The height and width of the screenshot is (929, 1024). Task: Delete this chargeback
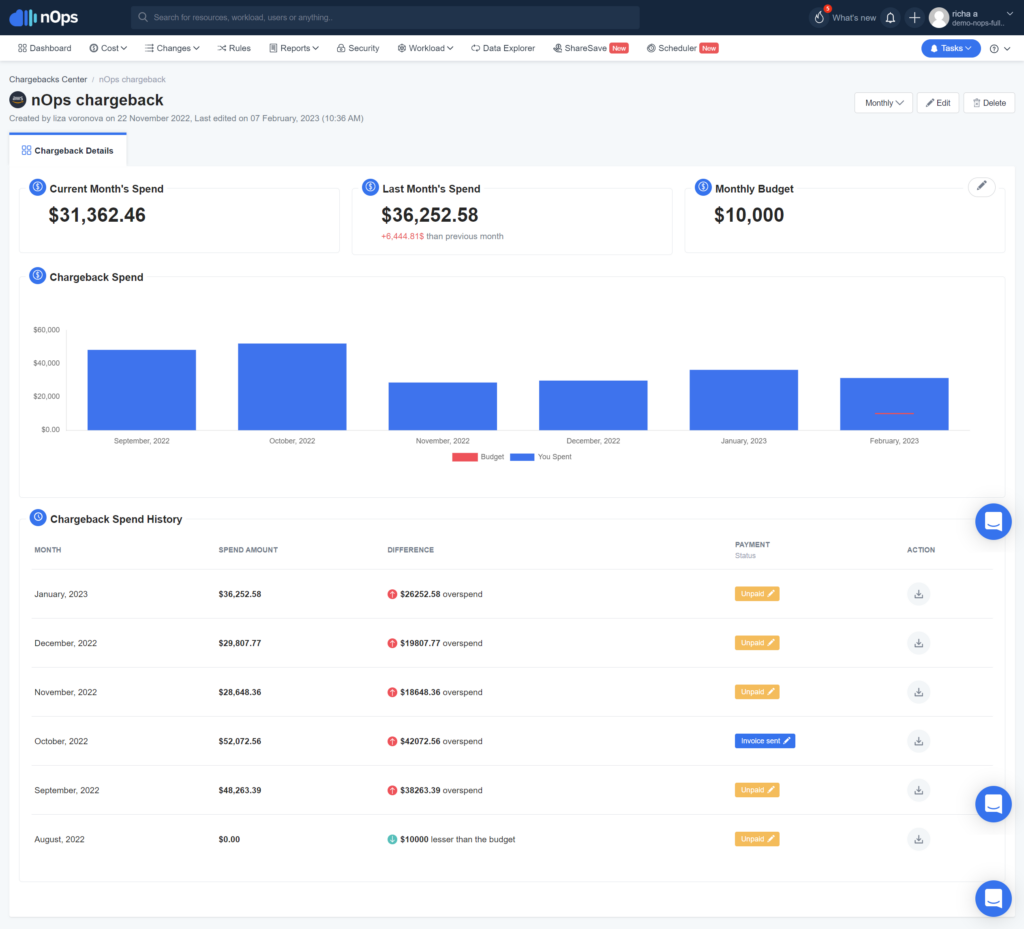point(989,103)
